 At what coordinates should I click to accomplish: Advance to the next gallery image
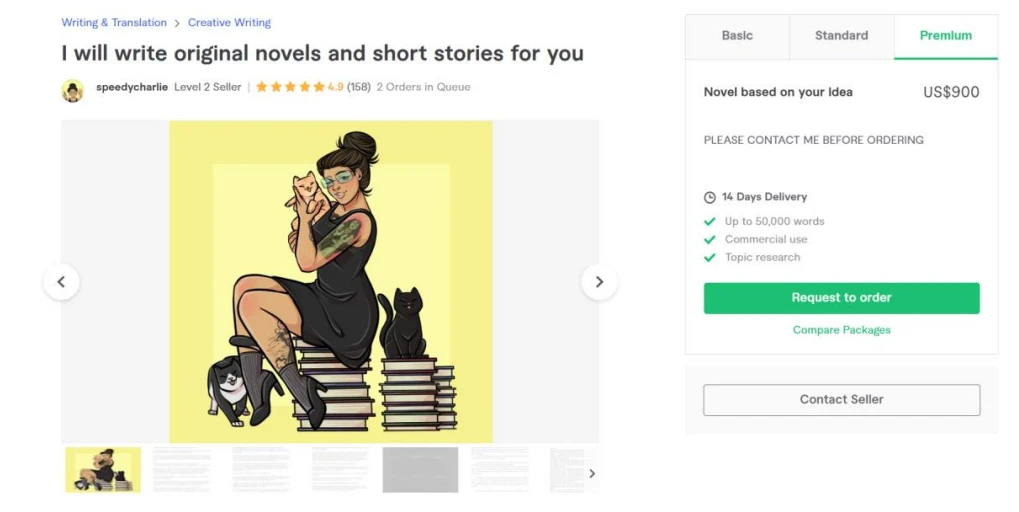pyautogui.click(x=599, y=282)
